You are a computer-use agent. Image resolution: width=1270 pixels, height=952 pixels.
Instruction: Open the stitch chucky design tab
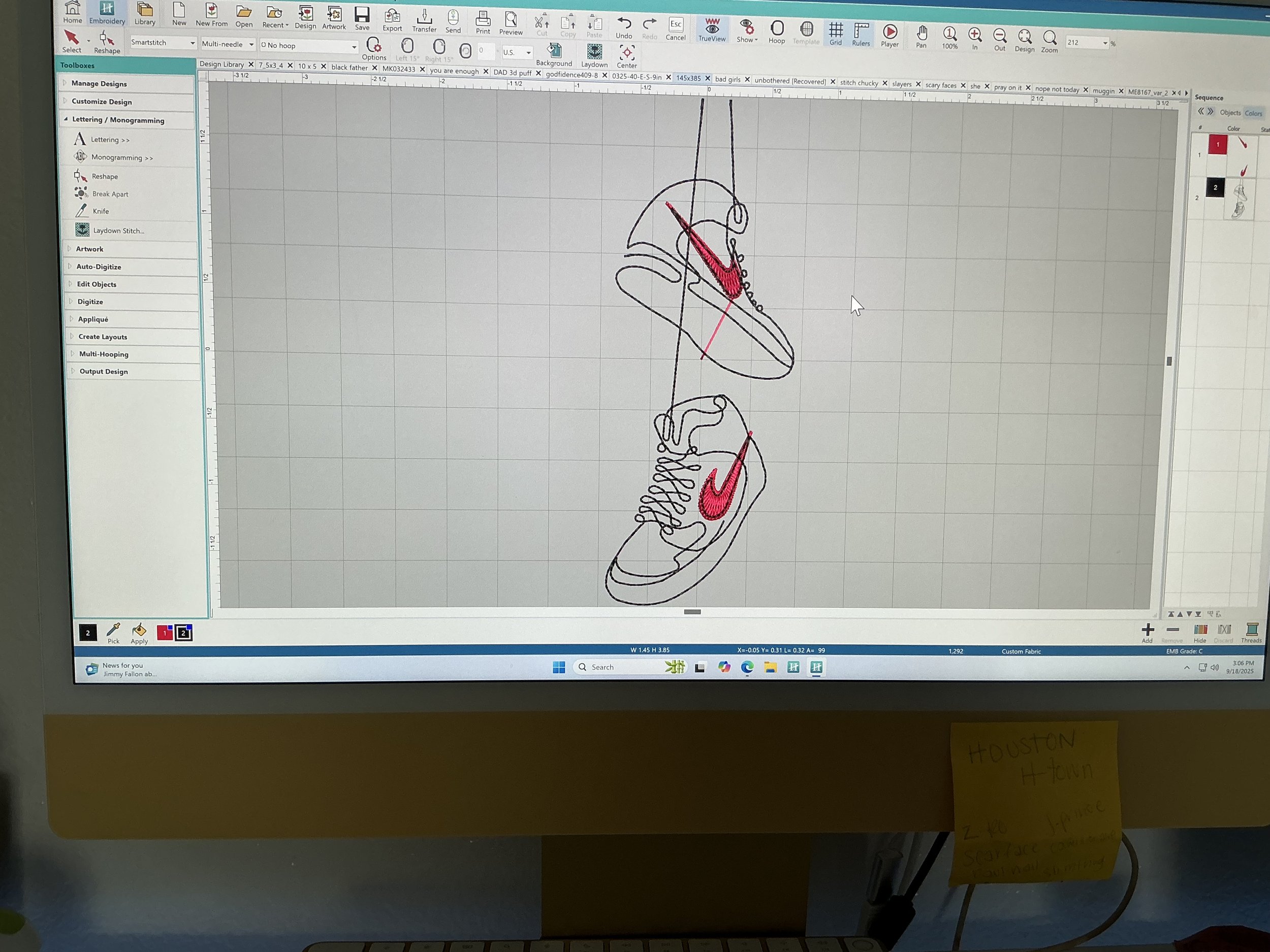point(859,83)
